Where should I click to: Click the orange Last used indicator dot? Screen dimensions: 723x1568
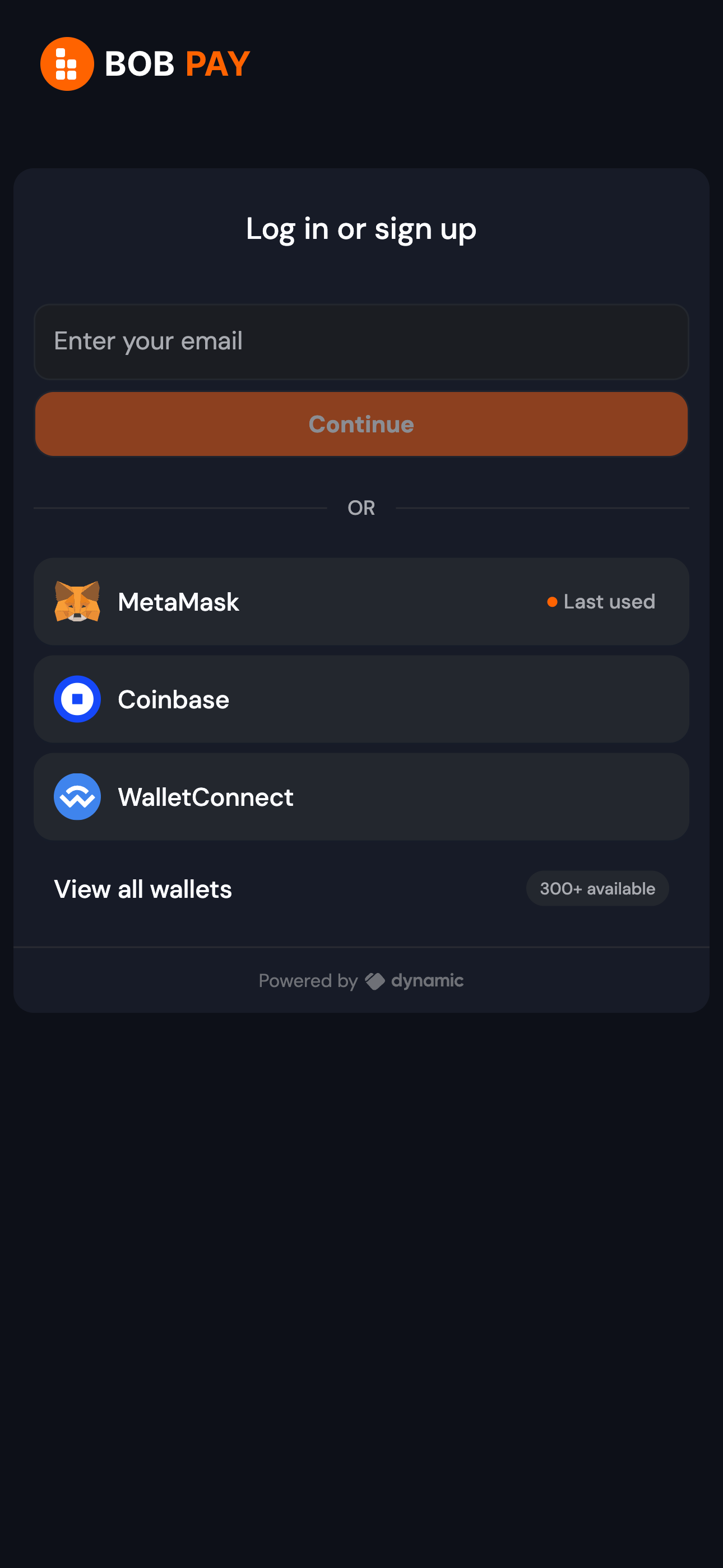(x=551, y=601)
